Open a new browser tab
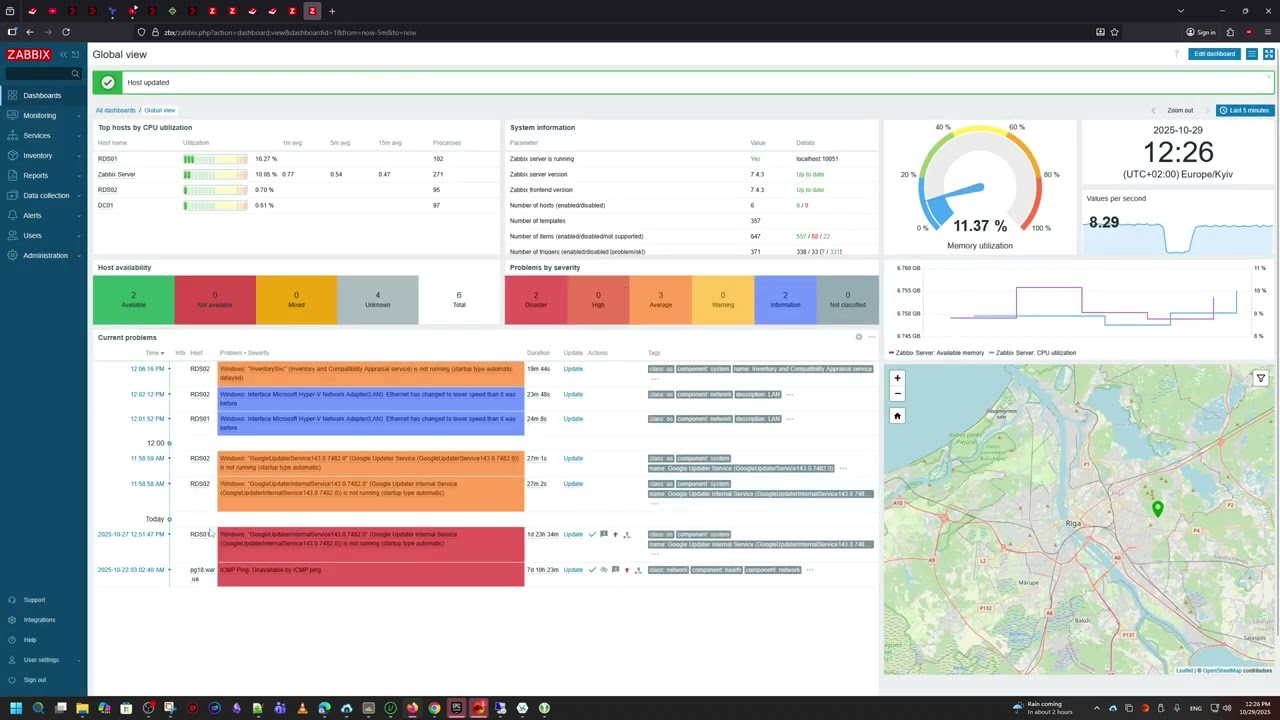Viewport: 1280px width, 720px height. pyautogui.click(x=332, y=11)
